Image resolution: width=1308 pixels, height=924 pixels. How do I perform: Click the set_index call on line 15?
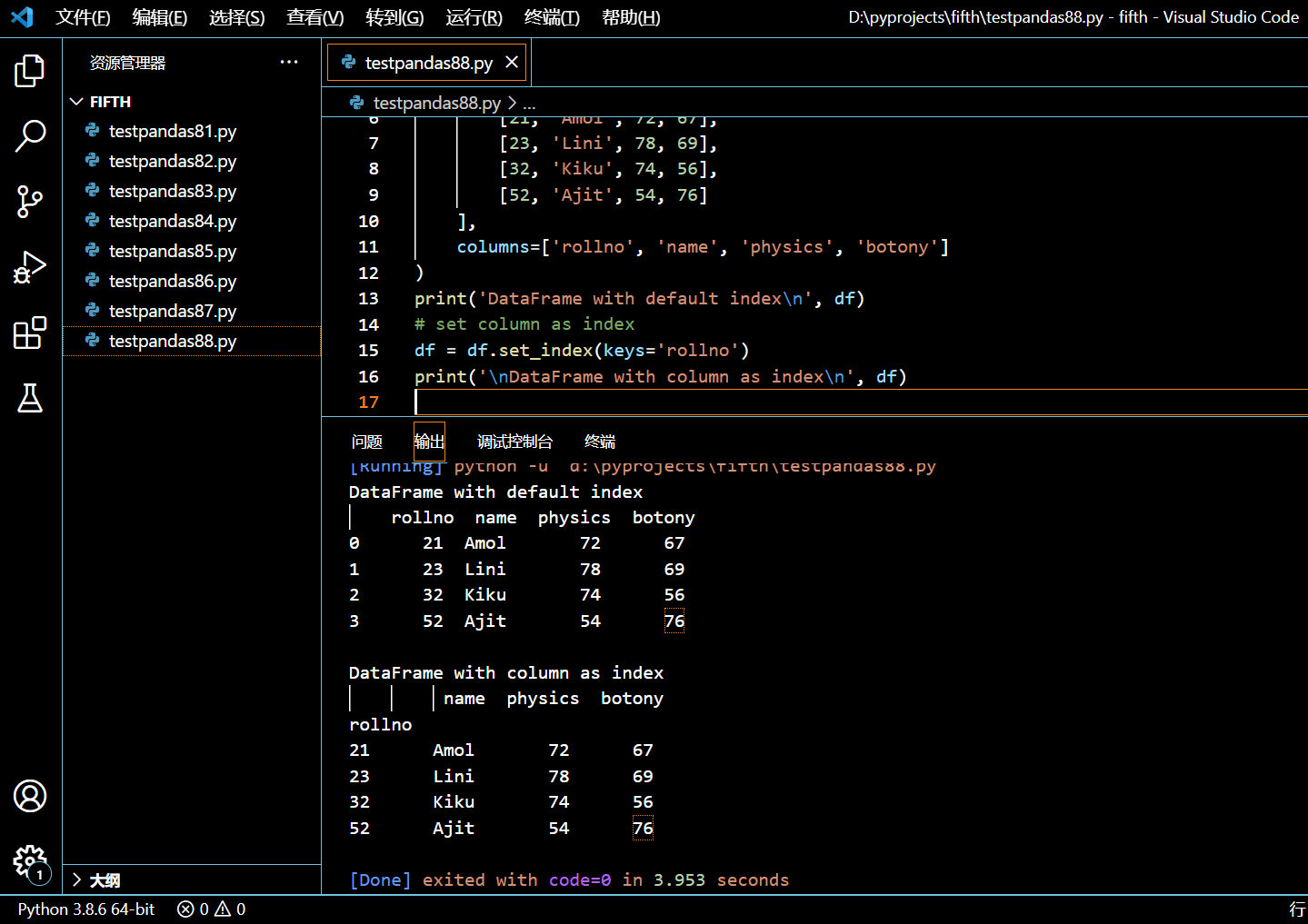click(x=545, y=351)
